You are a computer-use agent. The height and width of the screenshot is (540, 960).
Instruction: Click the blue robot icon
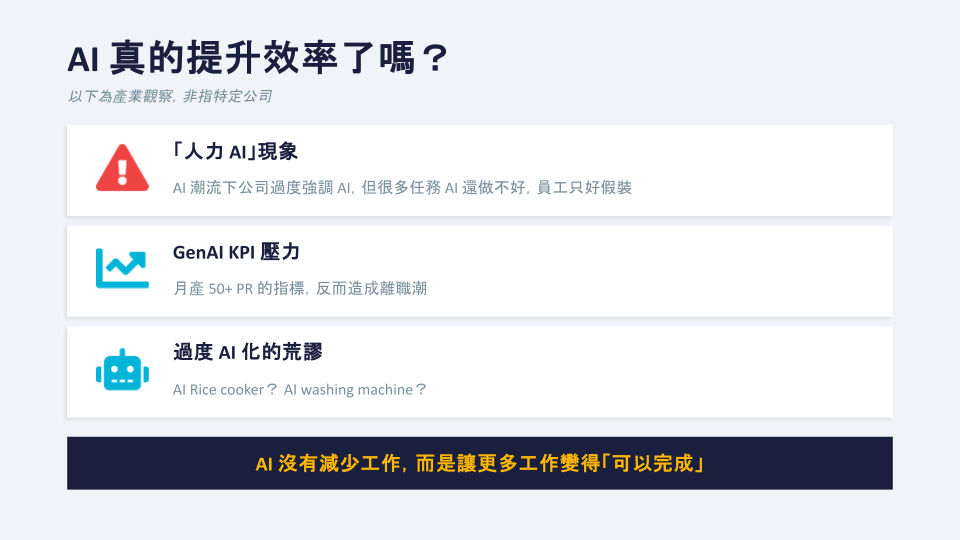[x=122, y=370]
